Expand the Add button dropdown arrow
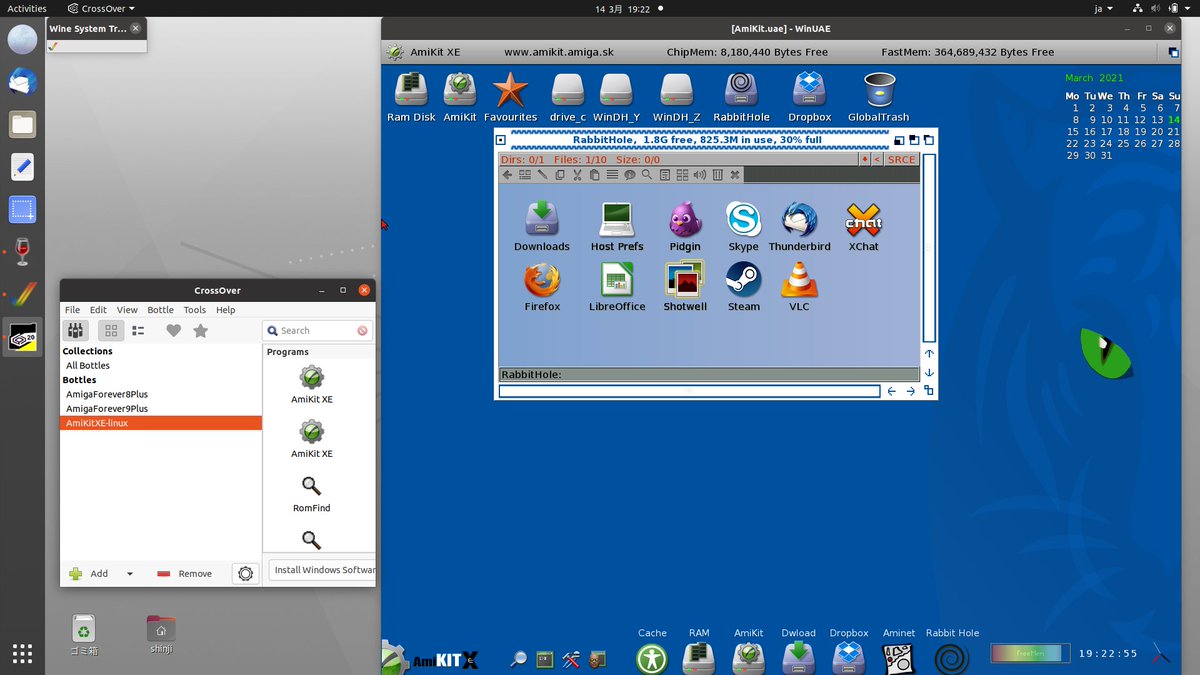Viewport: 1200px width, 675px height. pos(130,574)
